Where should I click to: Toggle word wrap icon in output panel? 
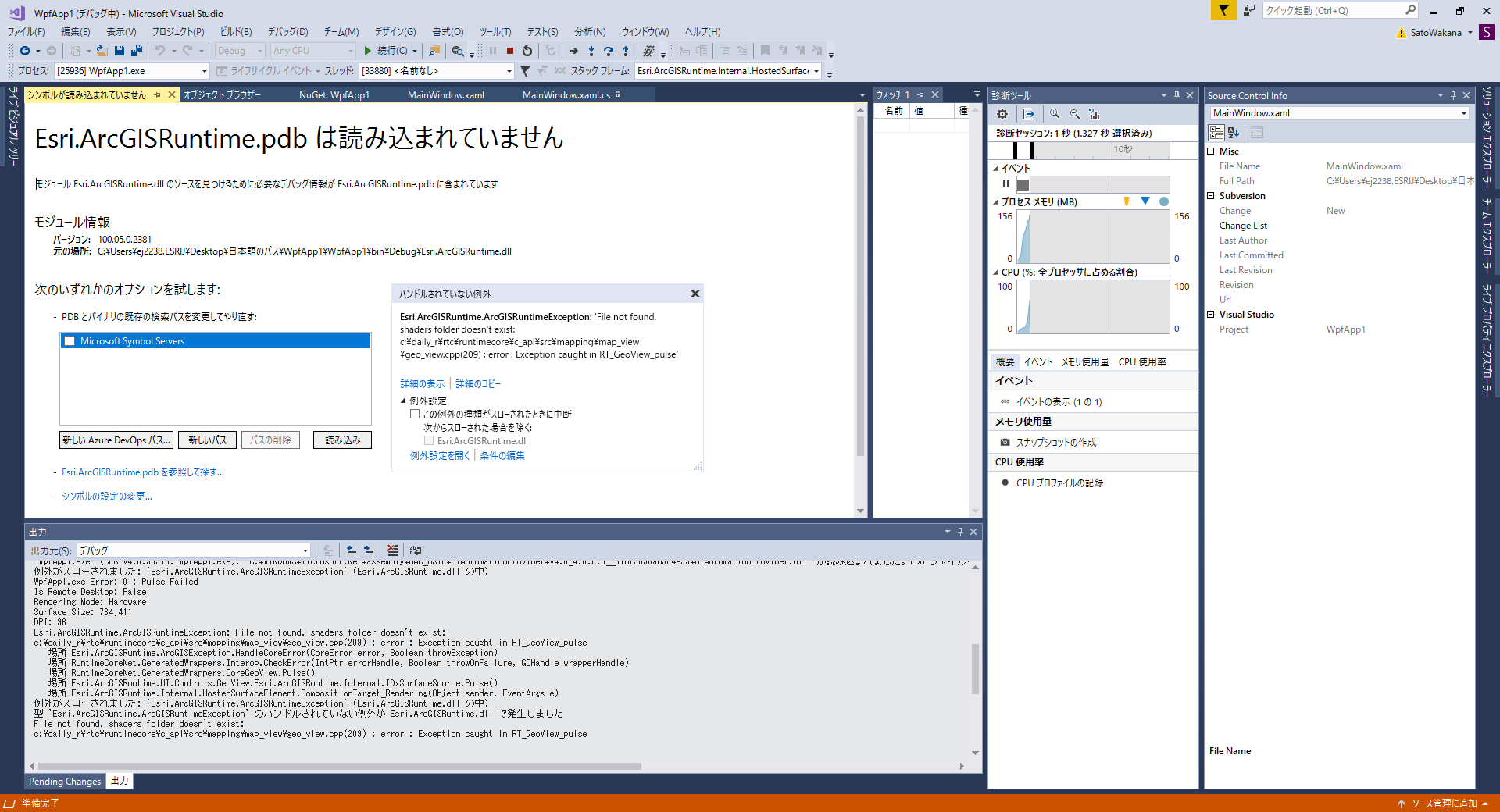(416, 550)
